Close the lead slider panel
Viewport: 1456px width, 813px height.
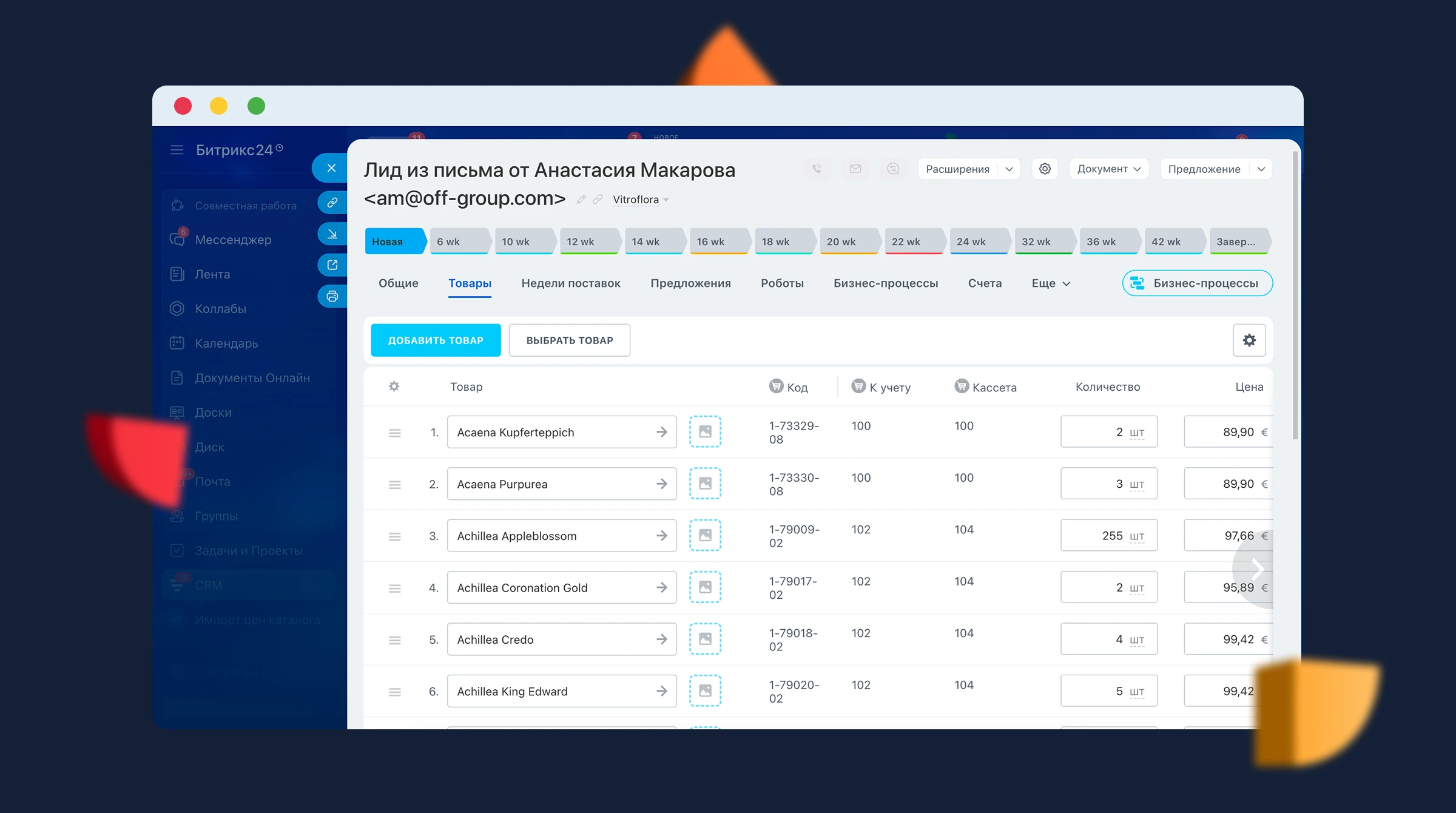tap(331, 168)
